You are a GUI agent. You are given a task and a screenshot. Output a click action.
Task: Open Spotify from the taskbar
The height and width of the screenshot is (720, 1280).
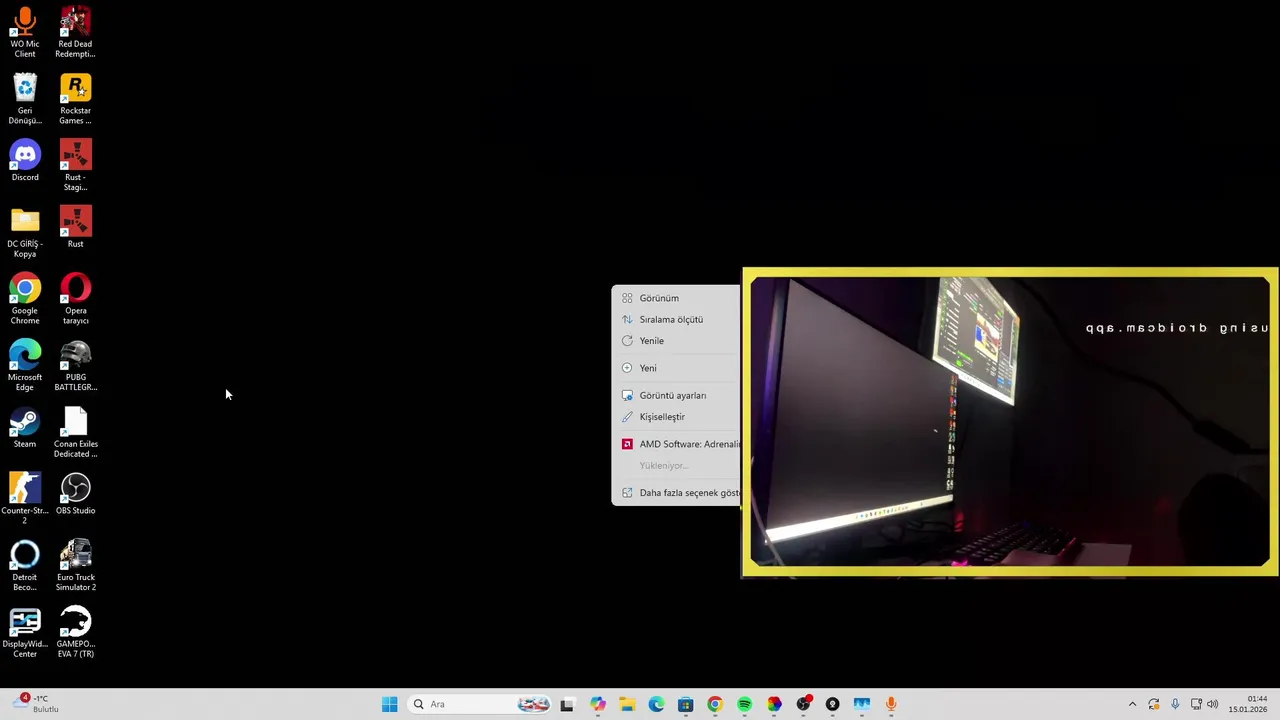(x=744, y=704)
